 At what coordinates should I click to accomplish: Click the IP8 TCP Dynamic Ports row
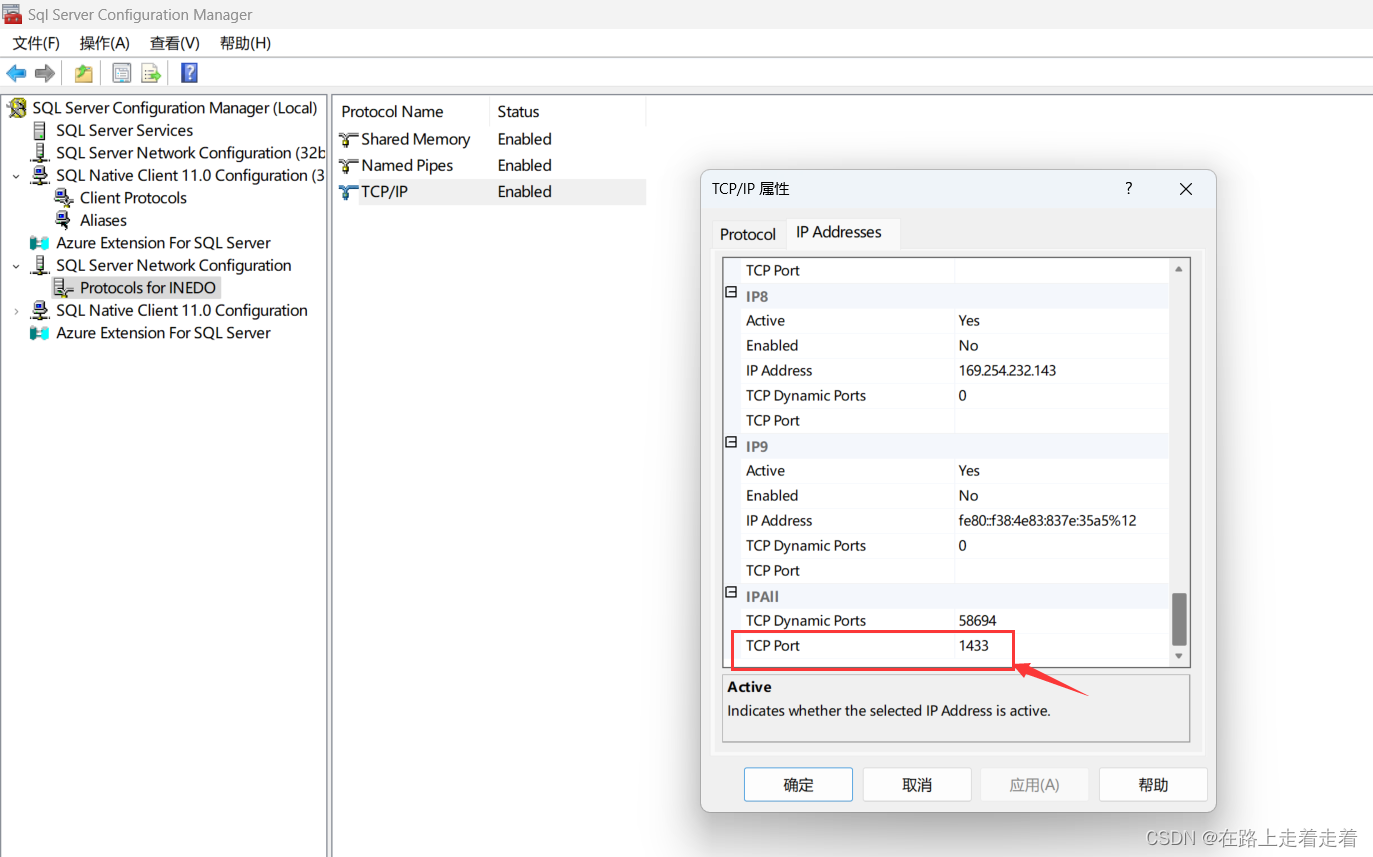click(x=955, y=396)
